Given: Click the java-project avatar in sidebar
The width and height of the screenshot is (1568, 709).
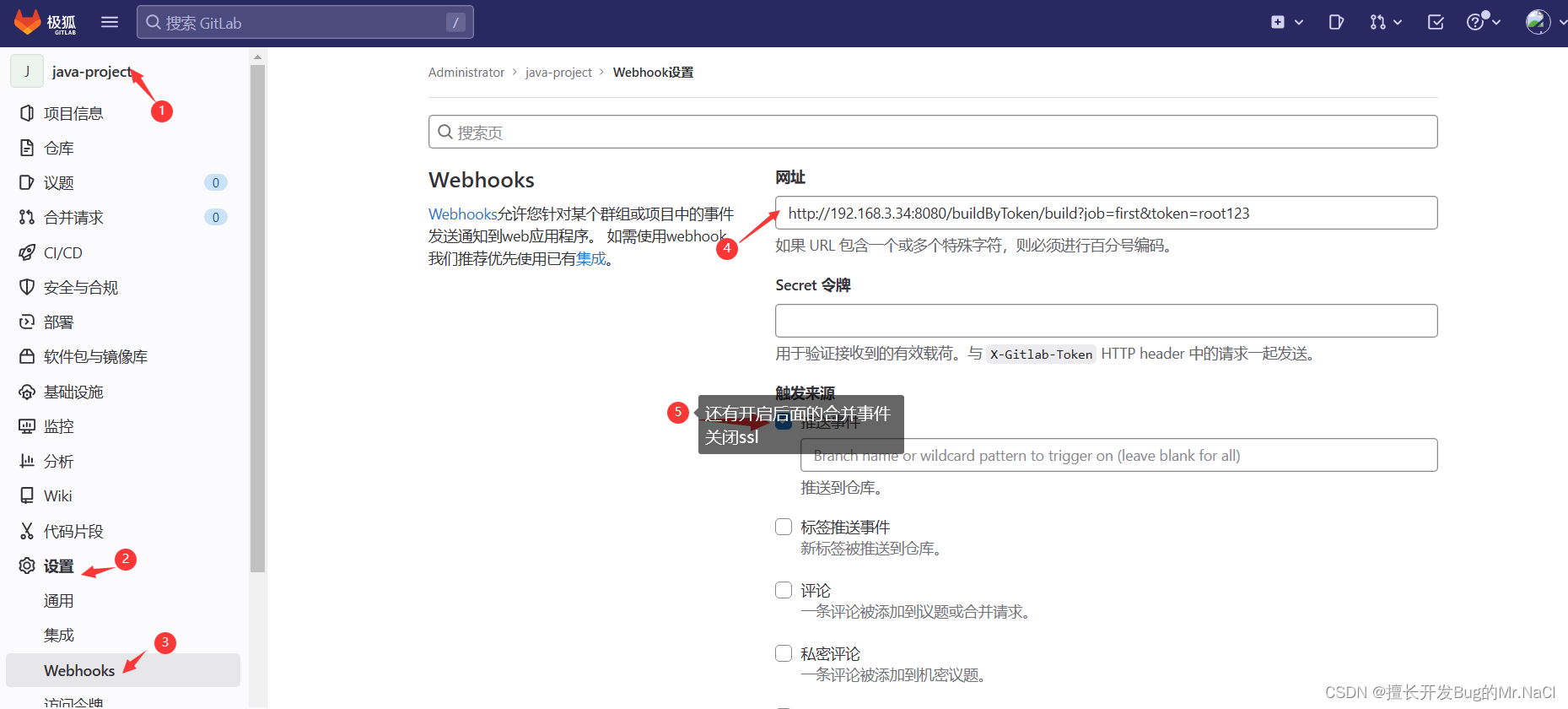Looking at the screenshot, I should point(27,72).
